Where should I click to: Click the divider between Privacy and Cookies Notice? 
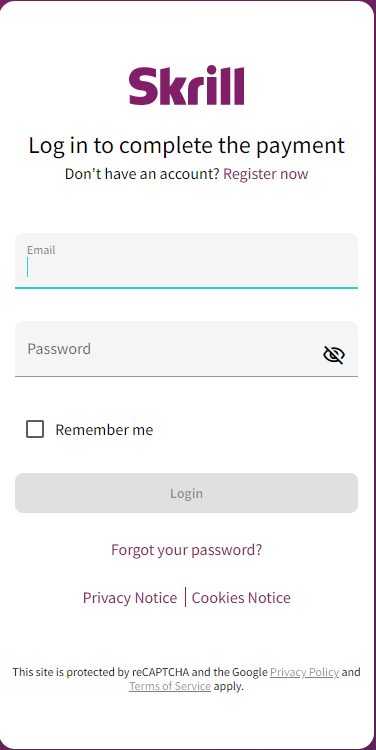[185, 597]
